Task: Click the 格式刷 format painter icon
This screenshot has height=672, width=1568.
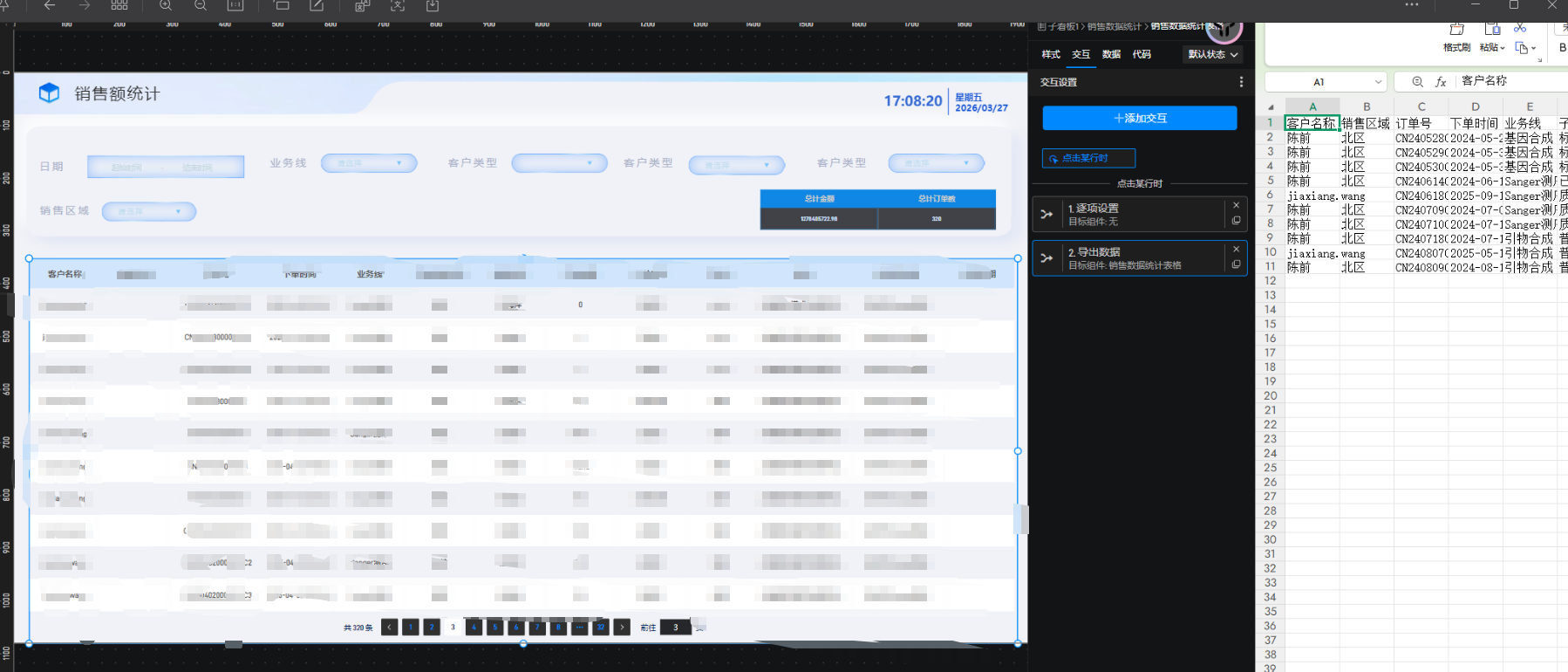Action: [1456, 31]
